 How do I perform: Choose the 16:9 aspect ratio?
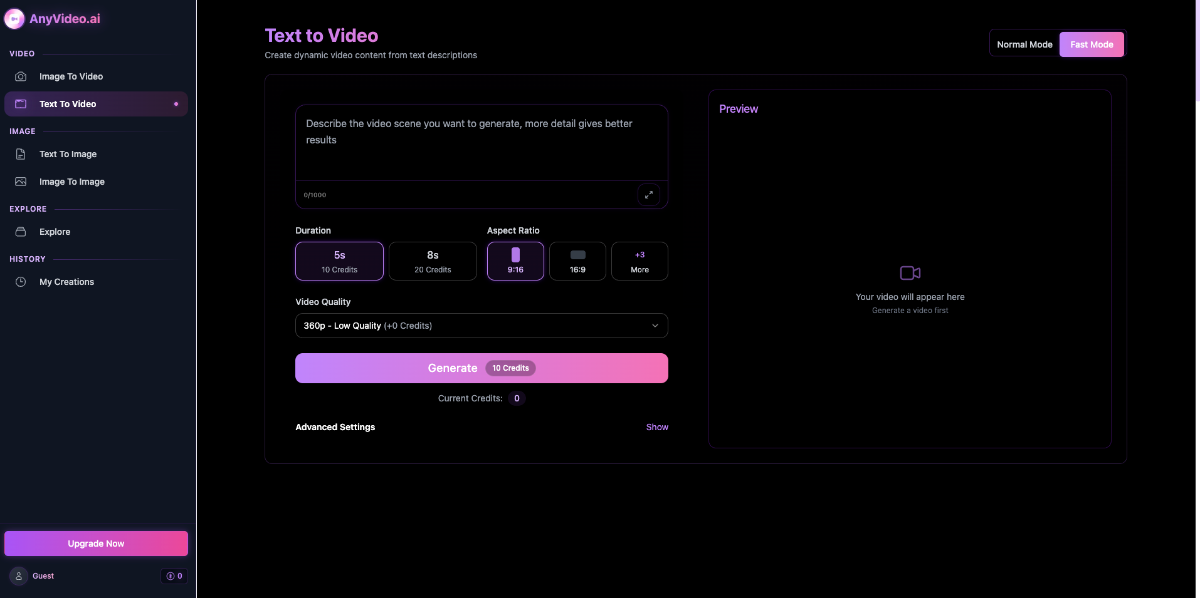[x=578, y=261]
